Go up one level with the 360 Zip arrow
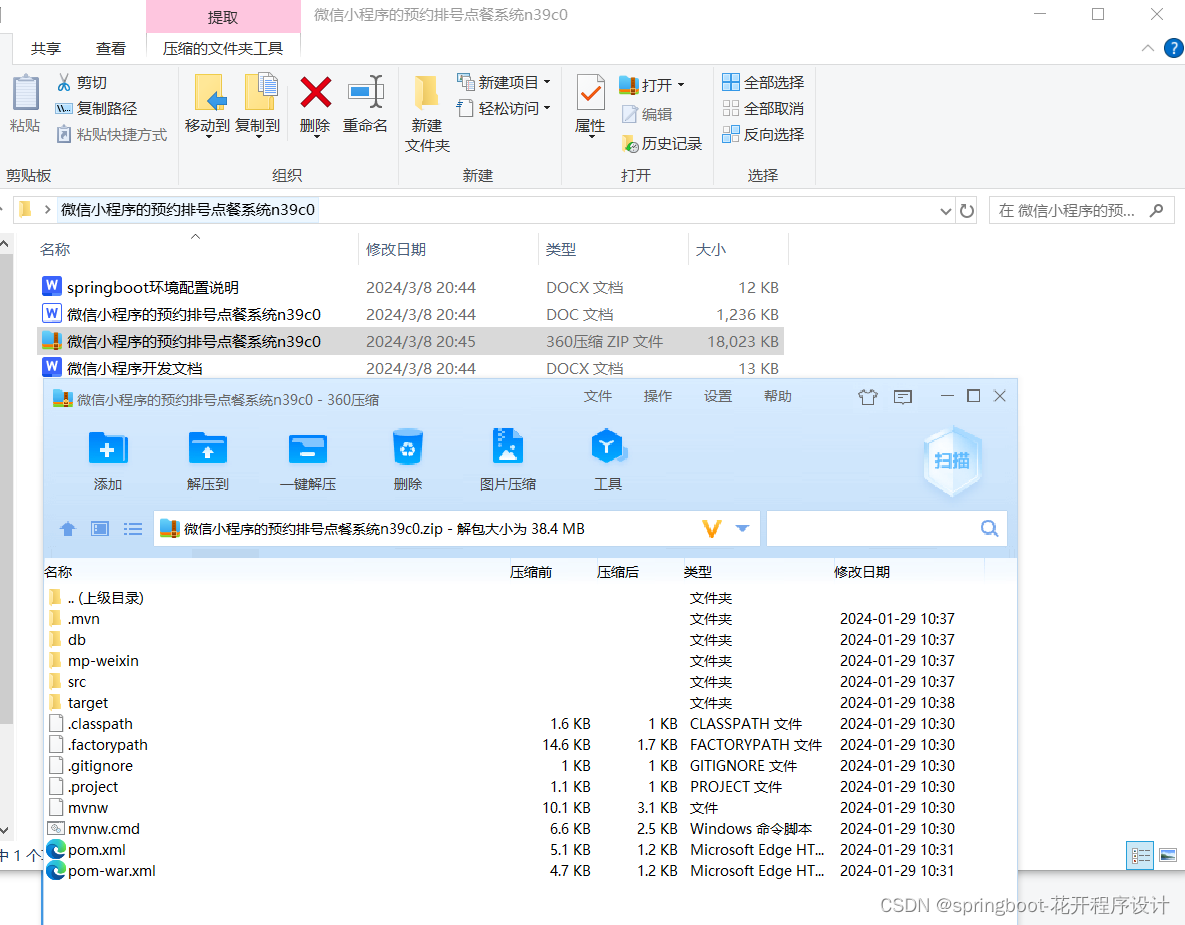Screen dimensions: 1185x925 click(x=67, y=529)
